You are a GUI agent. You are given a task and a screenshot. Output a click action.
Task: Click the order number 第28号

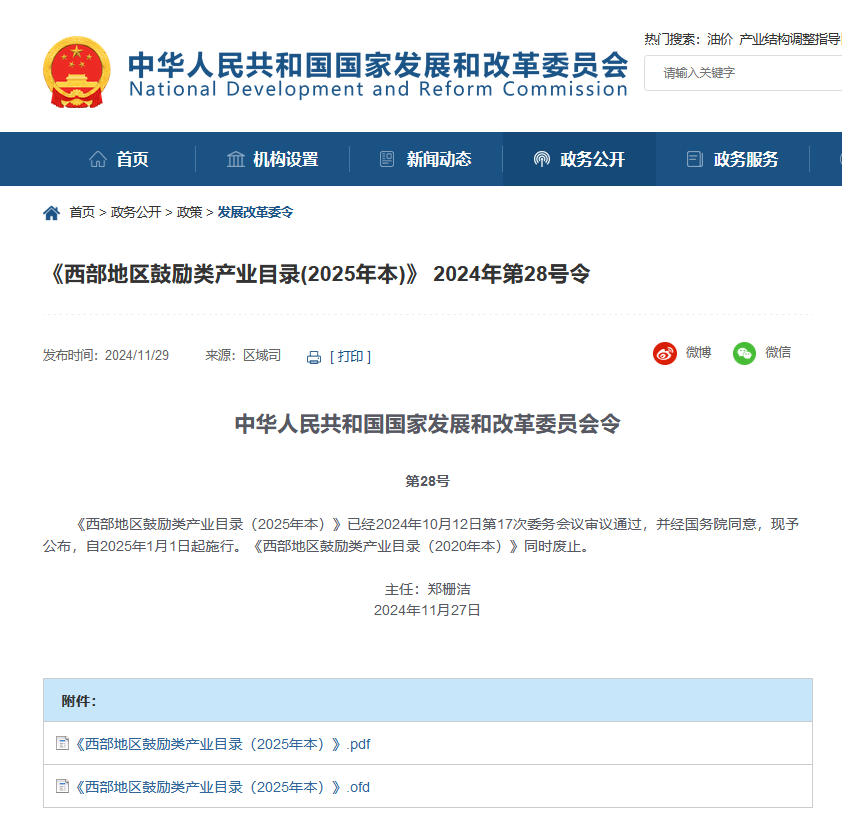pos(427,481)
